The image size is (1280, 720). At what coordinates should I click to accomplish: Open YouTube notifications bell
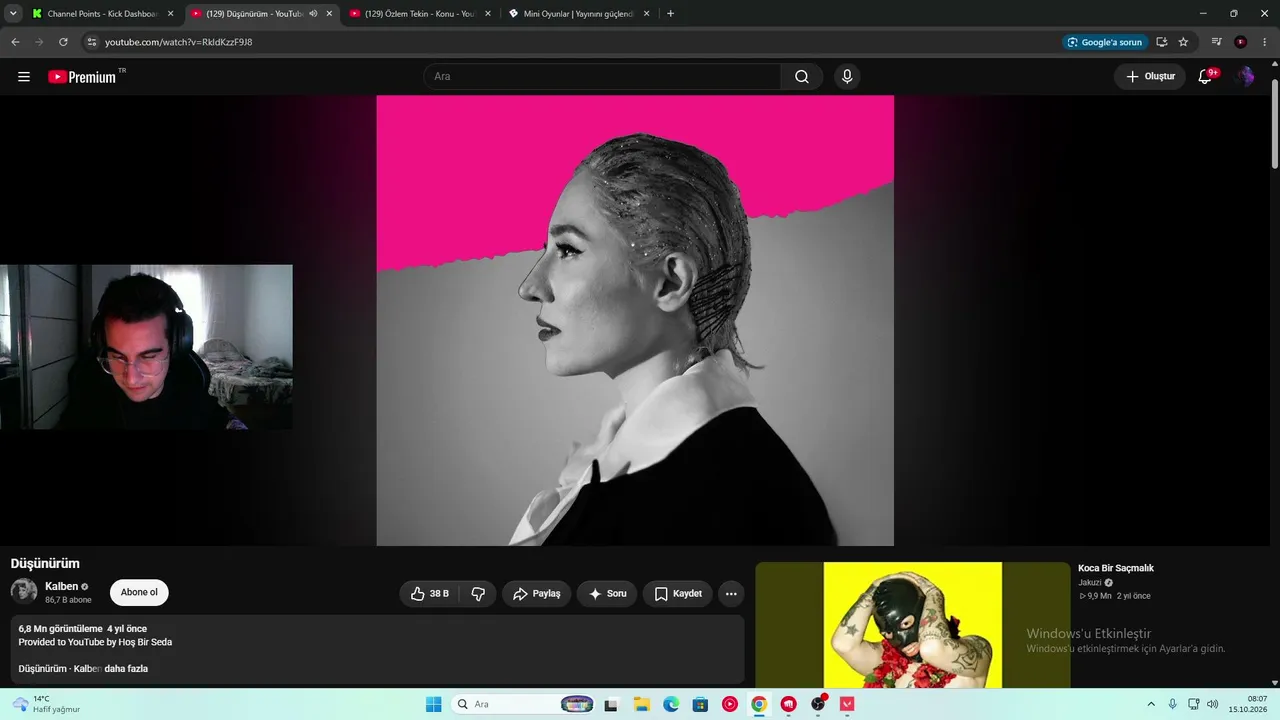click(x=1206, y=77)
